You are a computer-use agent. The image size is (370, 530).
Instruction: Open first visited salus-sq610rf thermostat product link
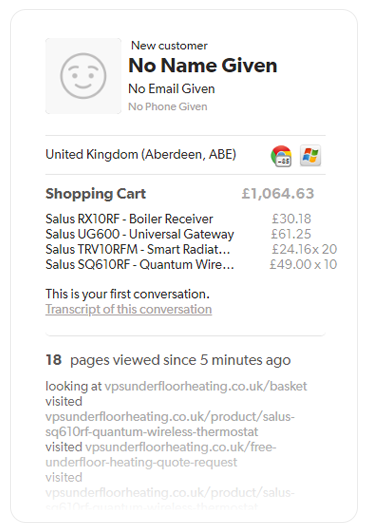170,424
